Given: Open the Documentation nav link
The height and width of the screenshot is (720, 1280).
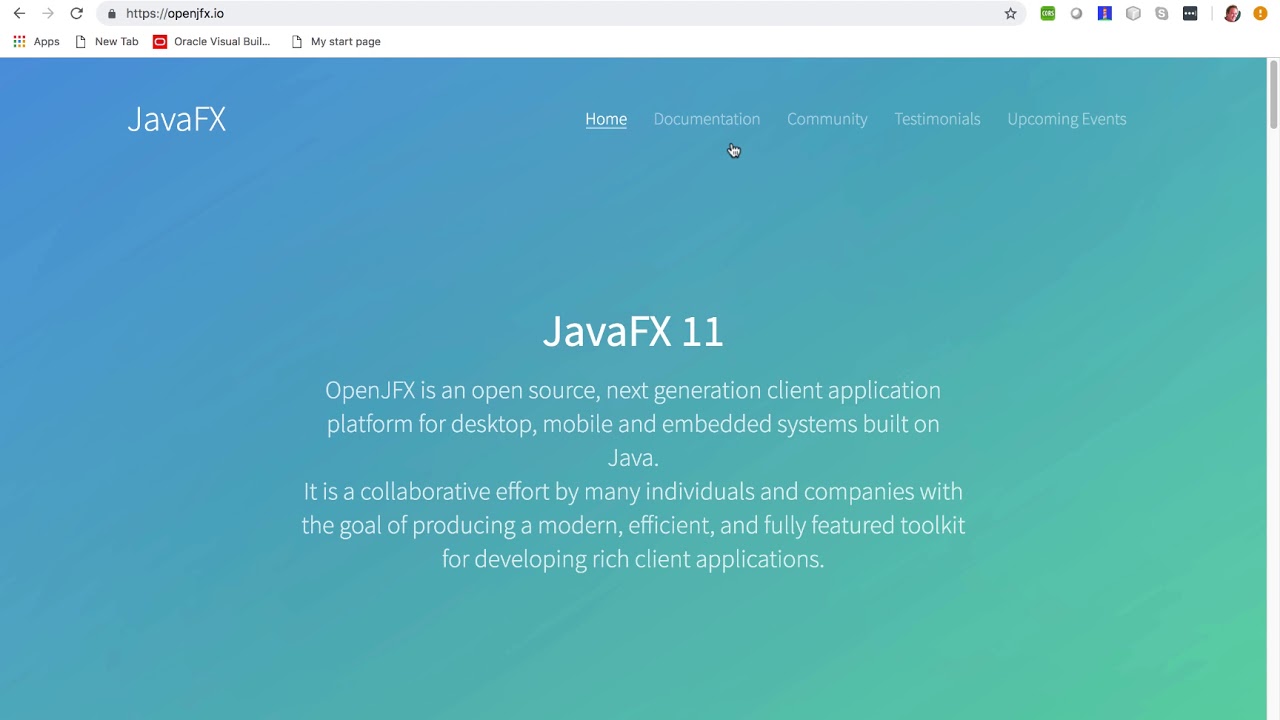Looking at the screenshot, I should click(x=707, y=119).
